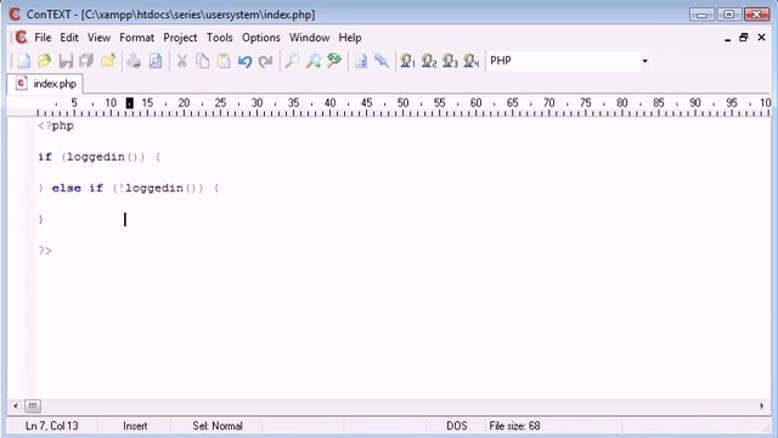This screenshot has width=778, height=438.
Task: Click the file list document icon
Action: click(361, 61)
